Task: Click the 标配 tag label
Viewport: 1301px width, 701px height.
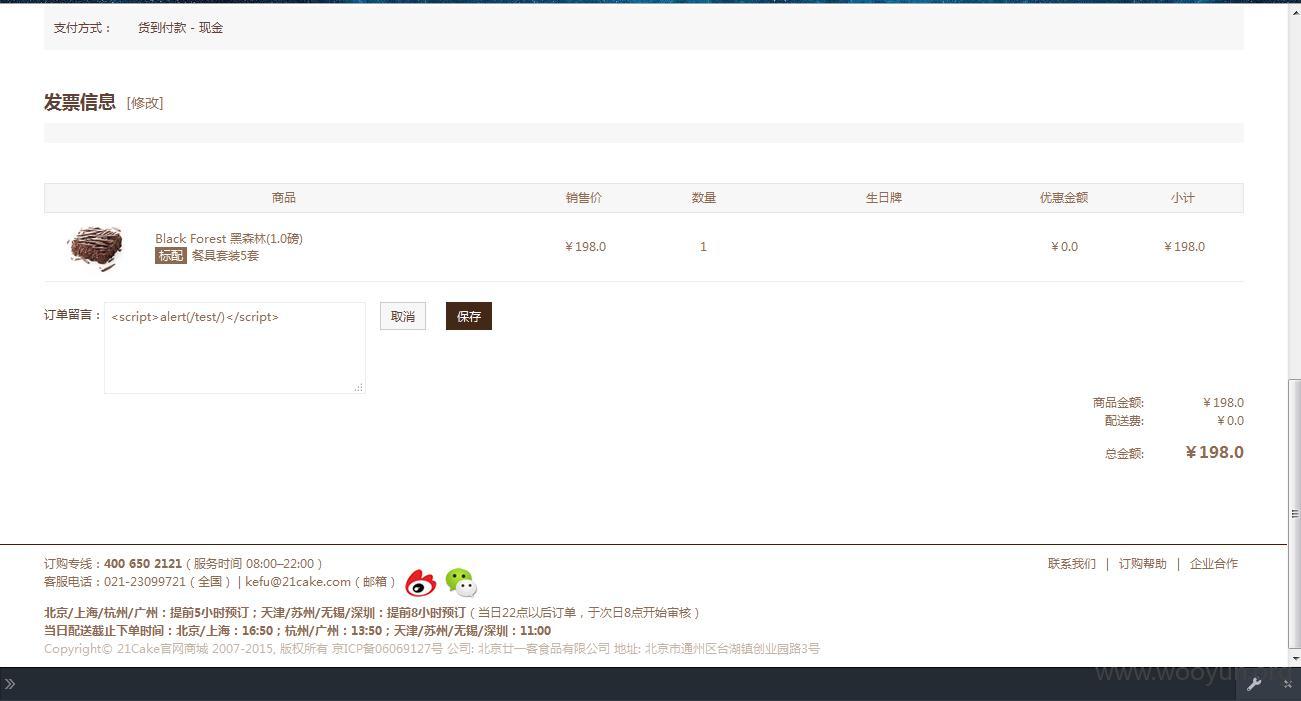Action: pyautogui.click(x=171, y=256)
